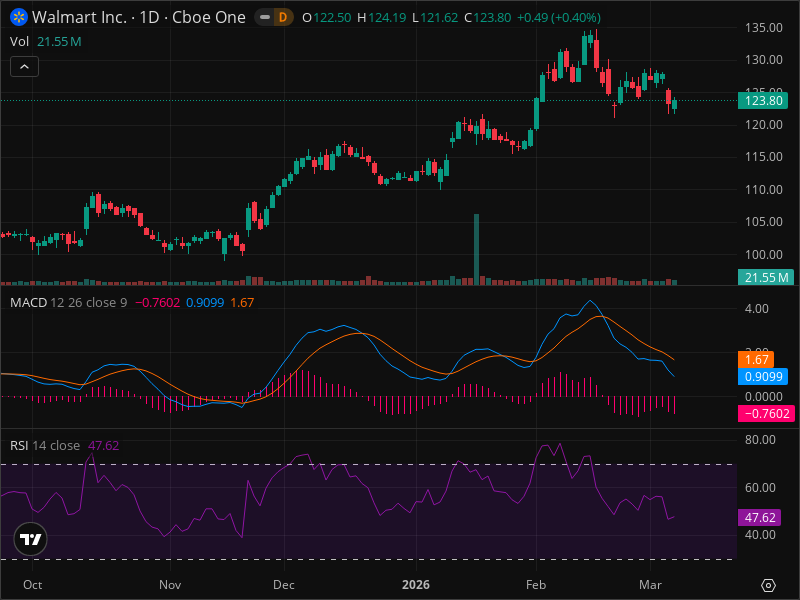This screenshot has width=800, height=600.
Task: Click the Walmart Inc. symbol title
Action: pos(79,17)
